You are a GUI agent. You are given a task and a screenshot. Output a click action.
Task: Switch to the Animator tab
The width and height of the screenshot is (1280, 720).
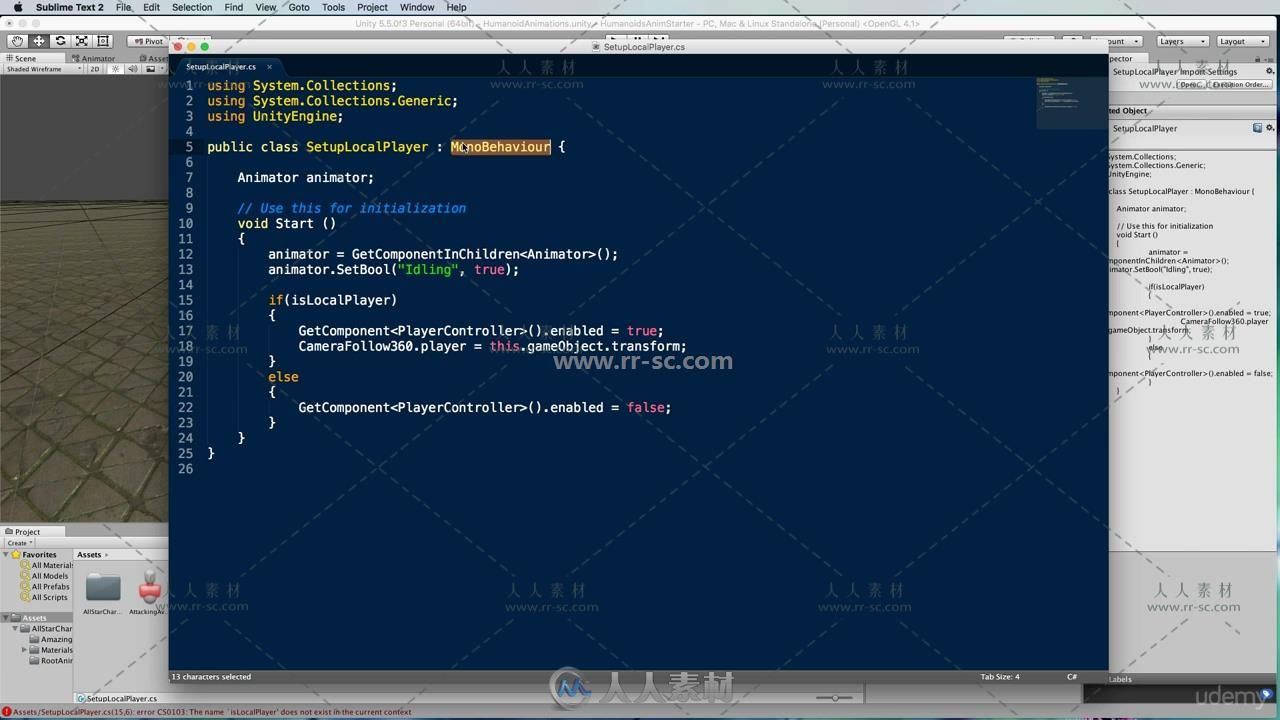click(x=93, y=58)
